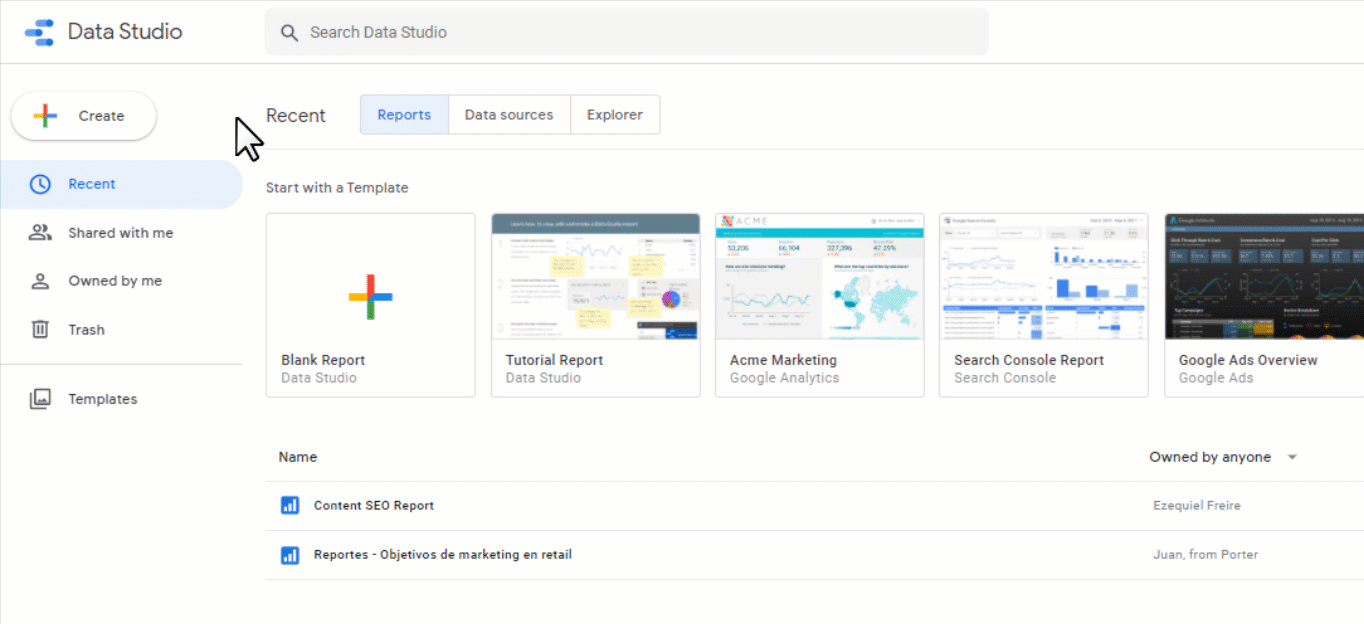Click the Recent clock icon in sidebar

coord(40,184)
